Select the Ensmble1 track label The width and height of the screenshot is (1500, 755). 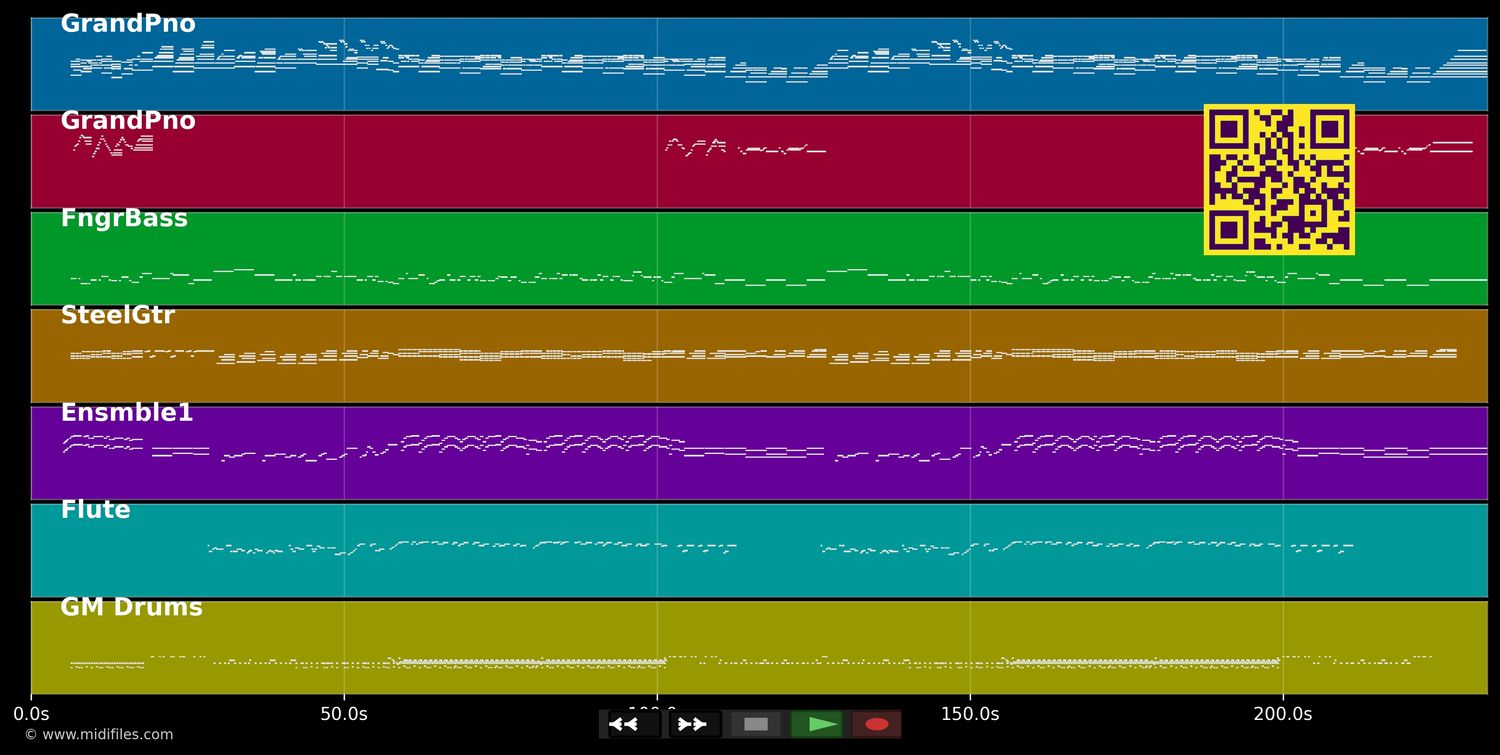tap(127, 413)
